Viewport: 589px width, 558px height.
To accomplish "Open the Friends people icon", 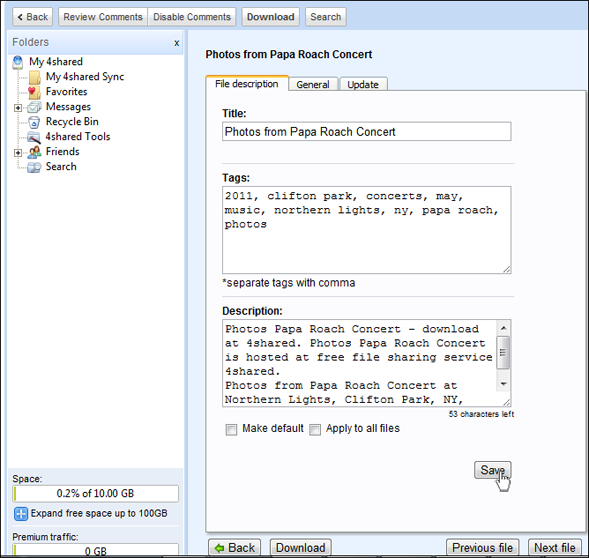I will pyautogui.click(x=34, y=152).
